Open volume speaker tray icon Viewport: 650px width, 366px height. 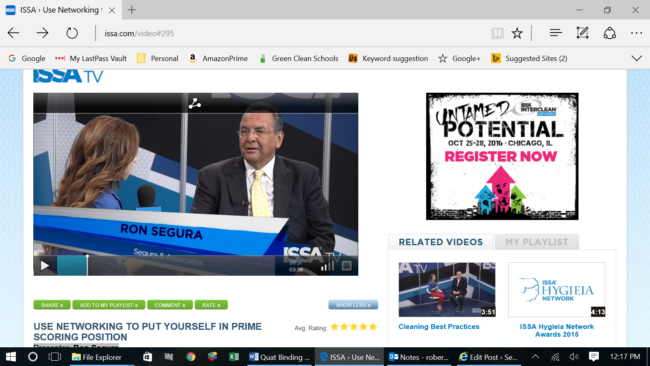coord(574,357)
